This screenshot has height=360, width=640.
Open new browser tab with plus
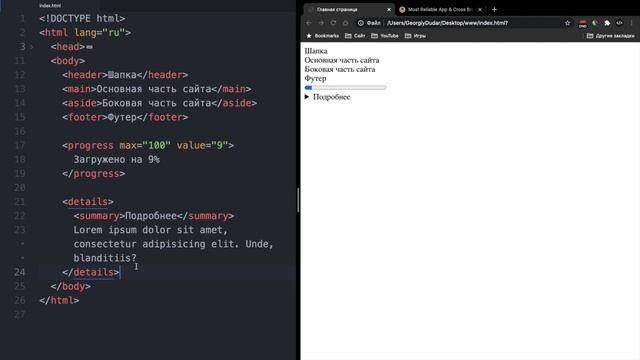[x=494, y=9]
